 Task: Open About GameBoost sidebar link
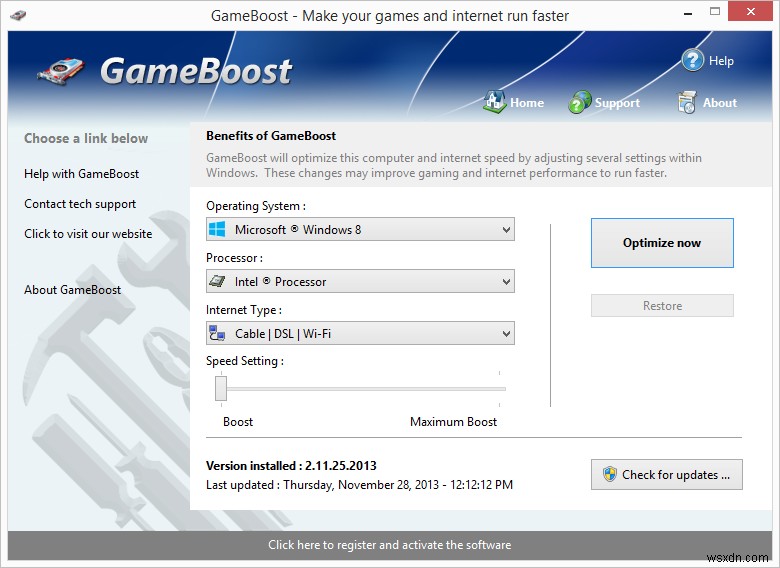click(73, 289)
